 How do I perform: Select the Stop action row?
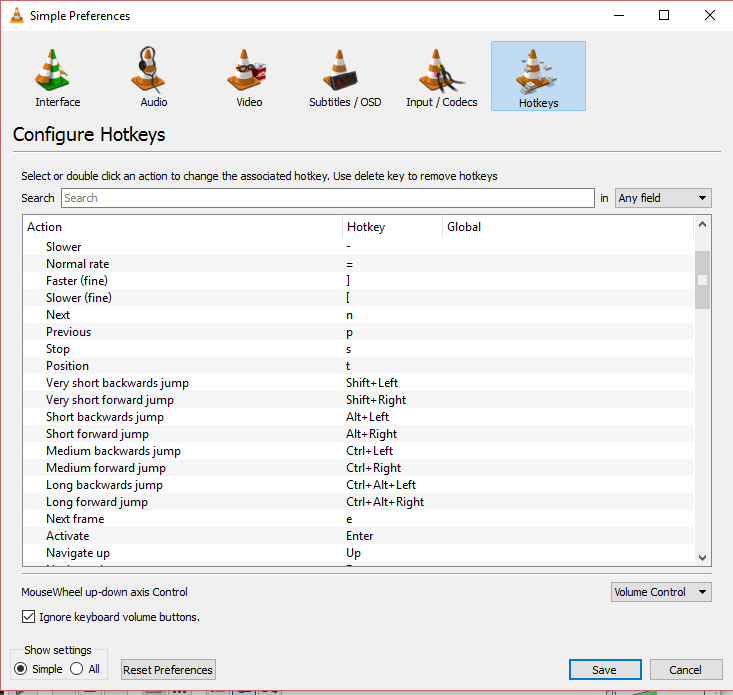pos(359,349)
